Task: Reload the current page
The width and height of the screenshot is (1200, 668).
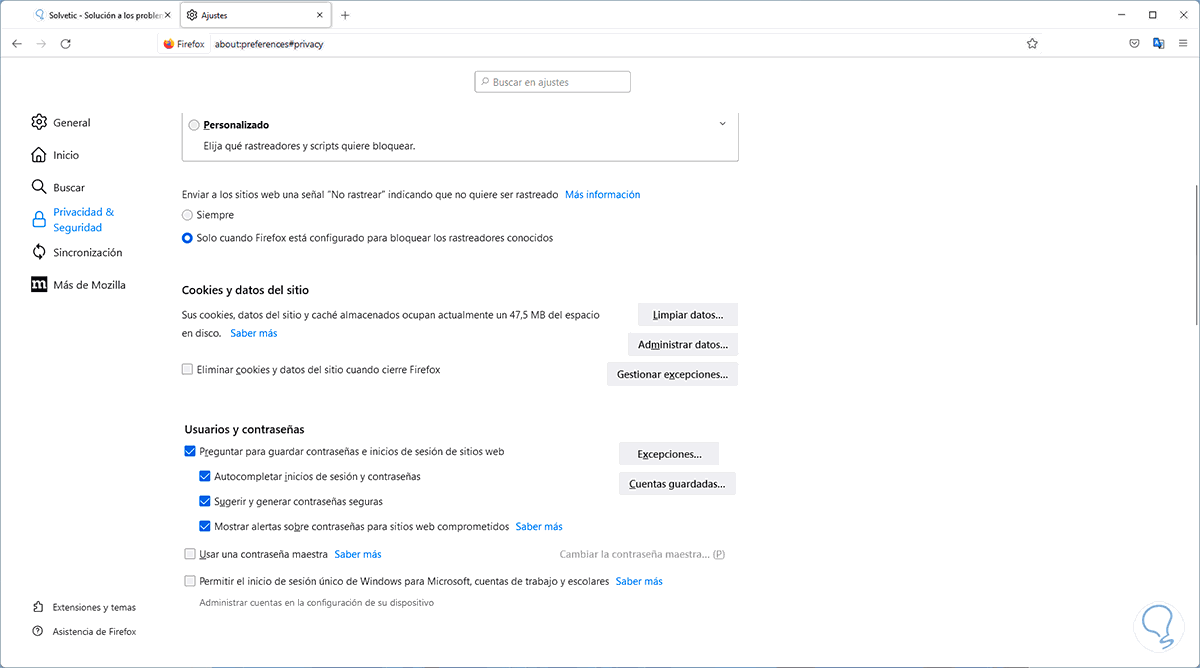Action: [66, 44]
